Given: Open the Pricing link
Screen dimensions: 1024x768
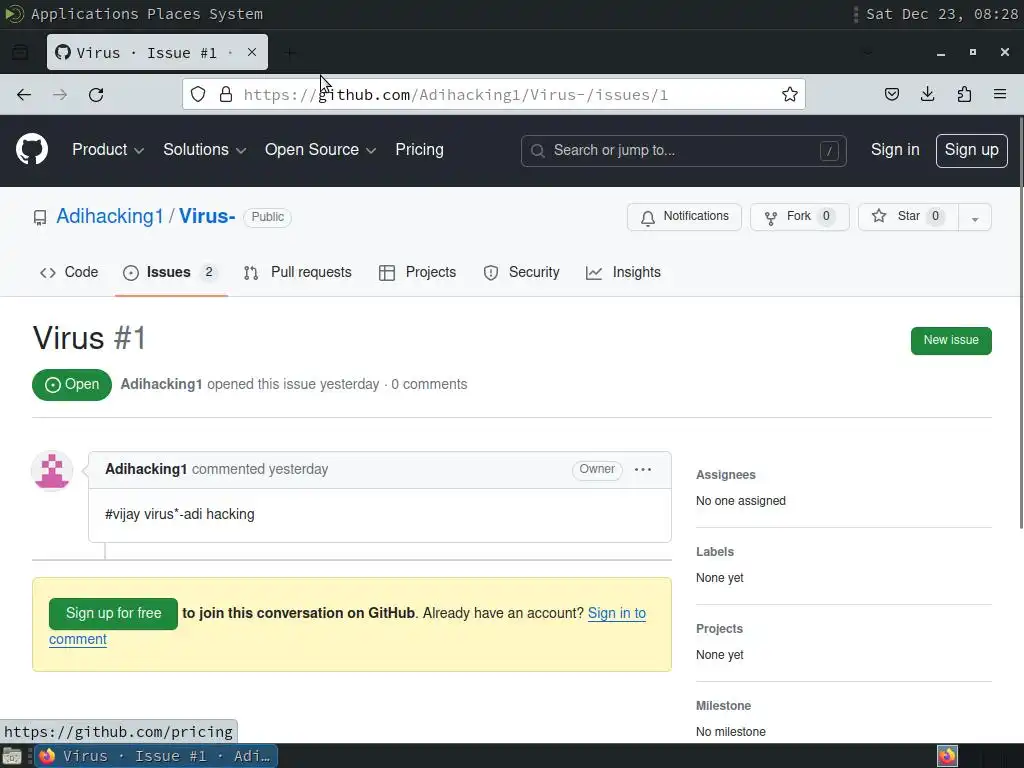Looking at the screenshot, I should click(419, 150).
